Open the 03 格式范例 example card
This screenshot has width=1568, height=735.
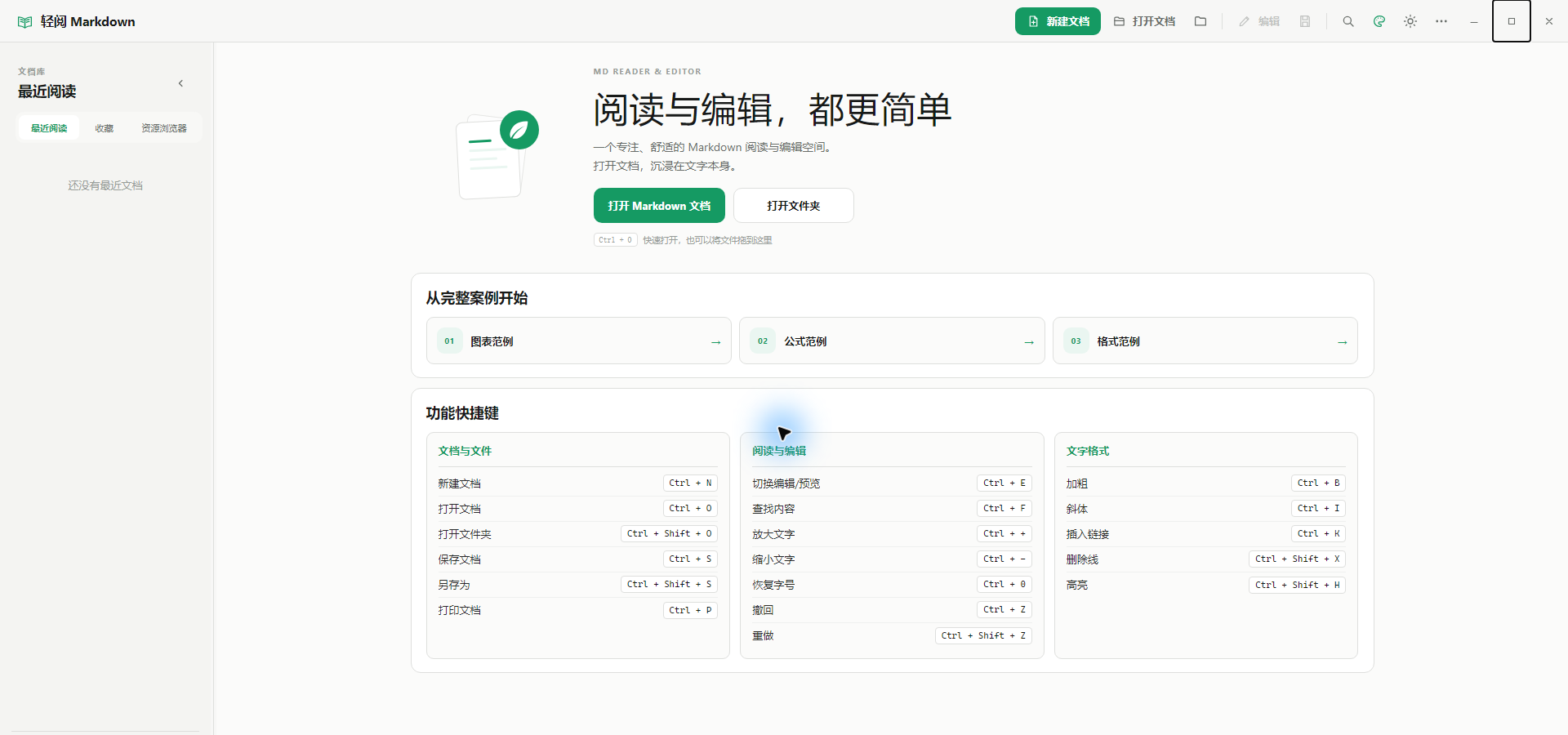coord(1205,341)
